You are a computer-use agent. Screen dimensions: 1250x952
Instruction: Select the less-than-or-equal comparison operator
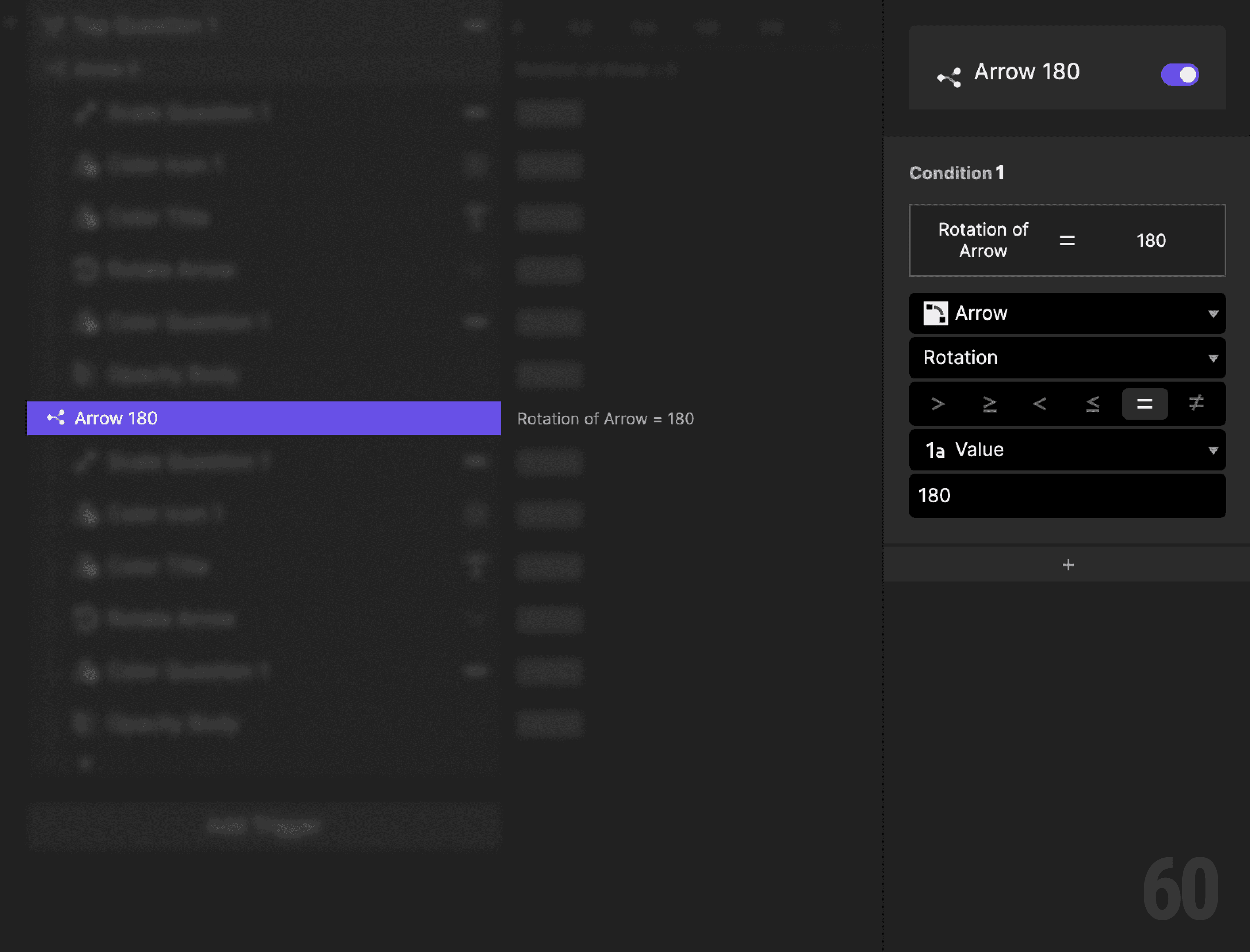tap(1093, 403)
